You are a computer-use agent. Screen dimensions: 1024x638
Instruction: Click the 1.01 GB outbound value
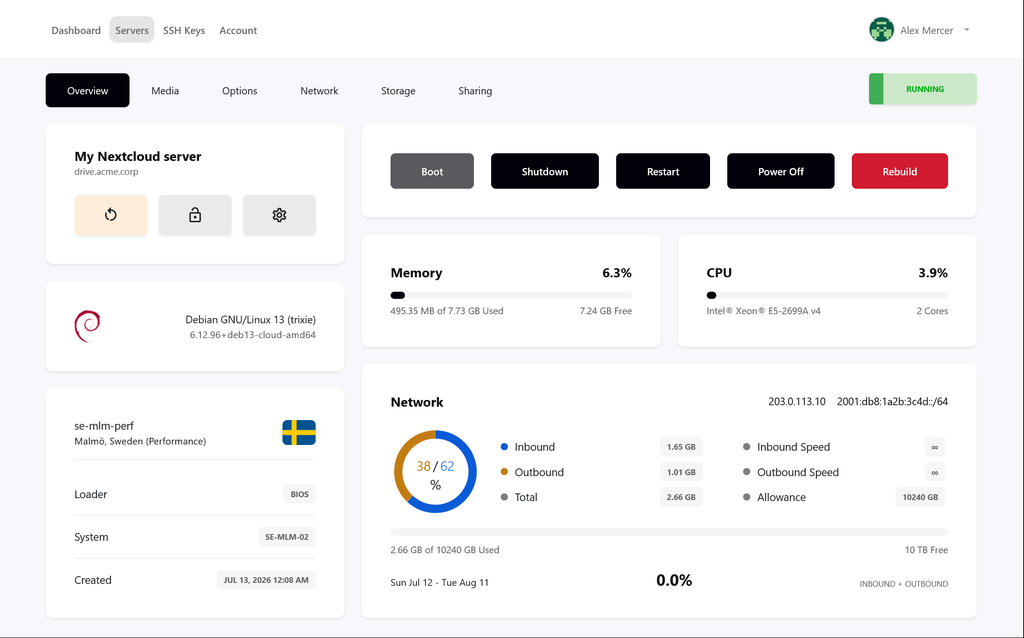[x=681, y=471]
